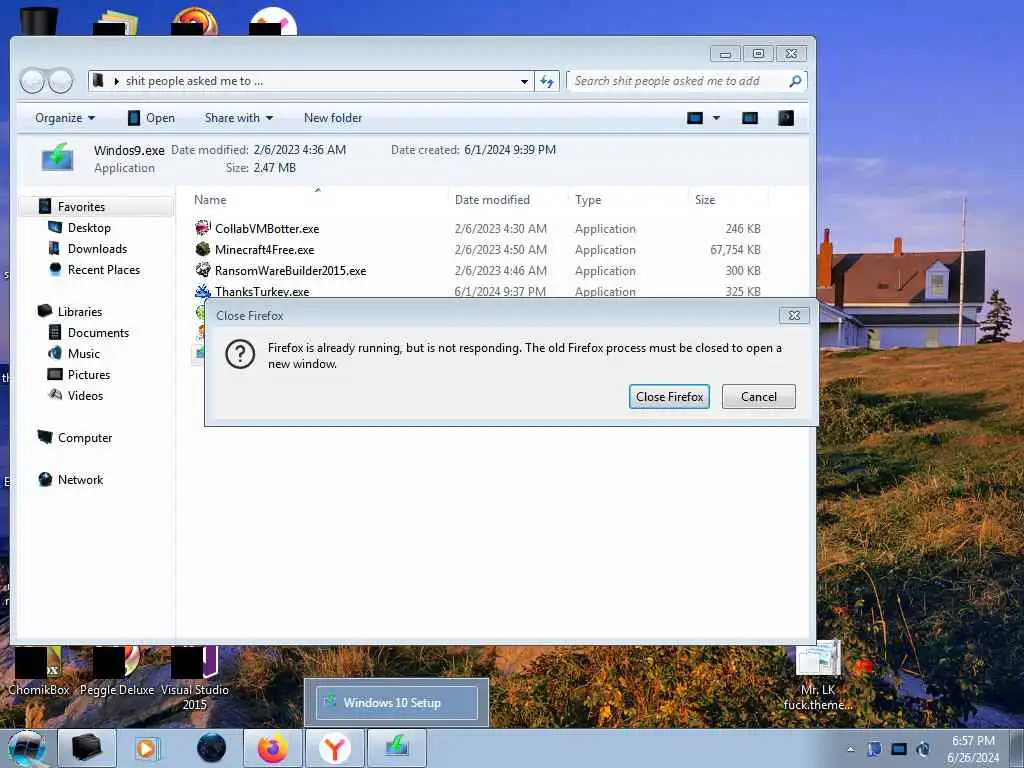Screen dimensions: 1024x768
Task: Click the Close Firefox button
Action: [x=669, y=396]
